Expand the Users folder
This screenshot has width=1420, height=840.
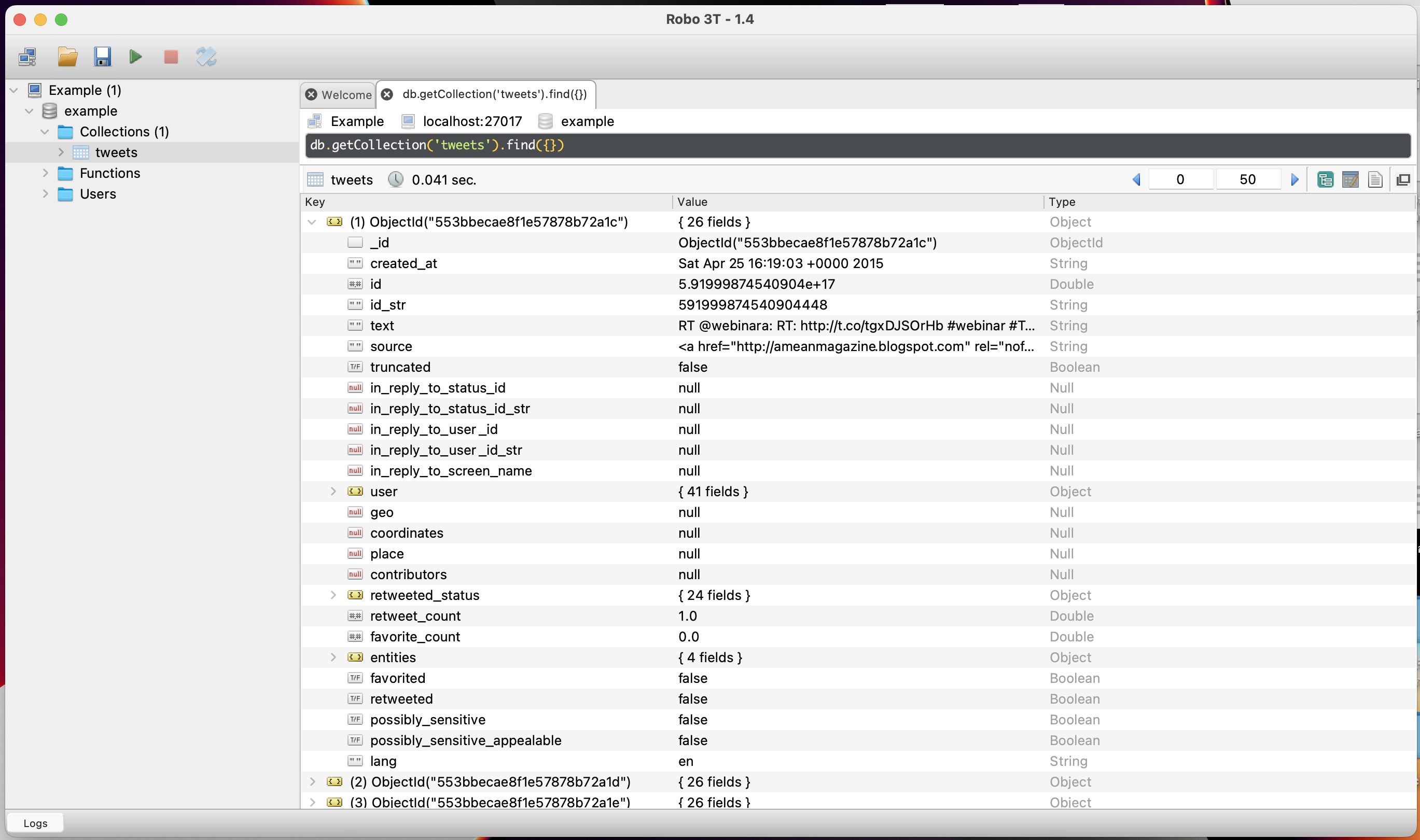click(45, 194)
